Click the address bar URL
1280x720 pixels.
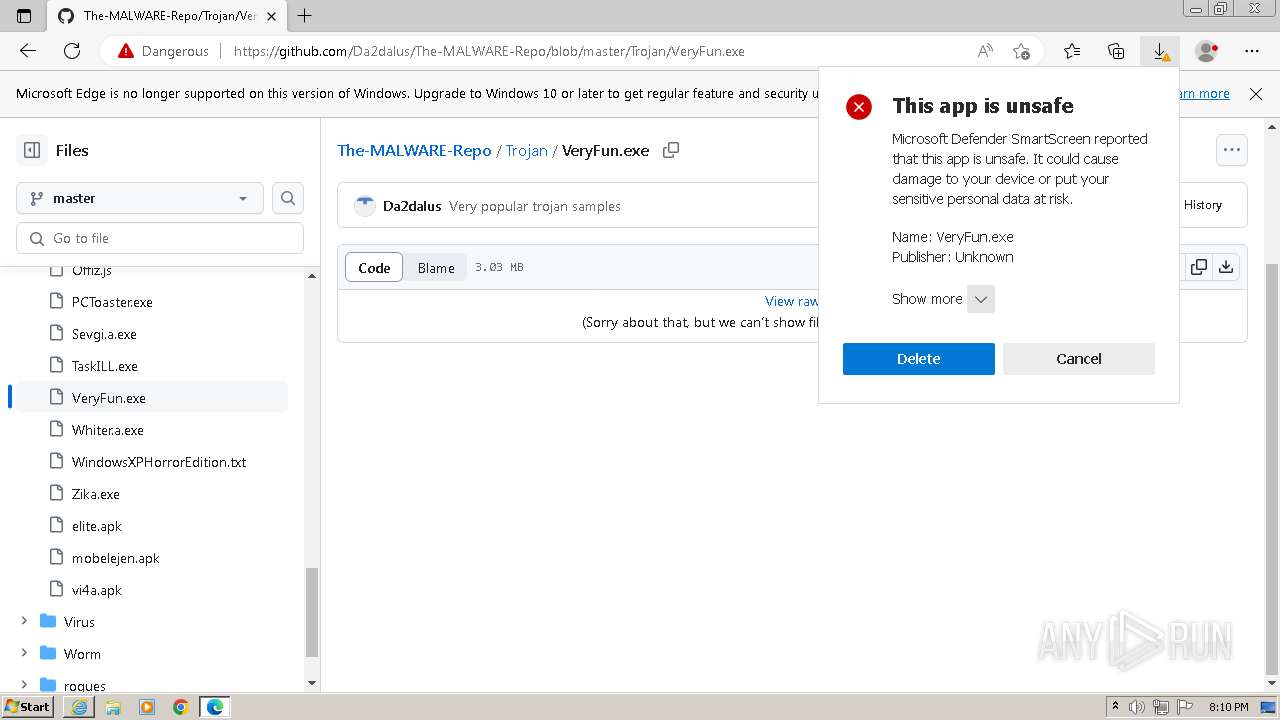tap(489, 51)
